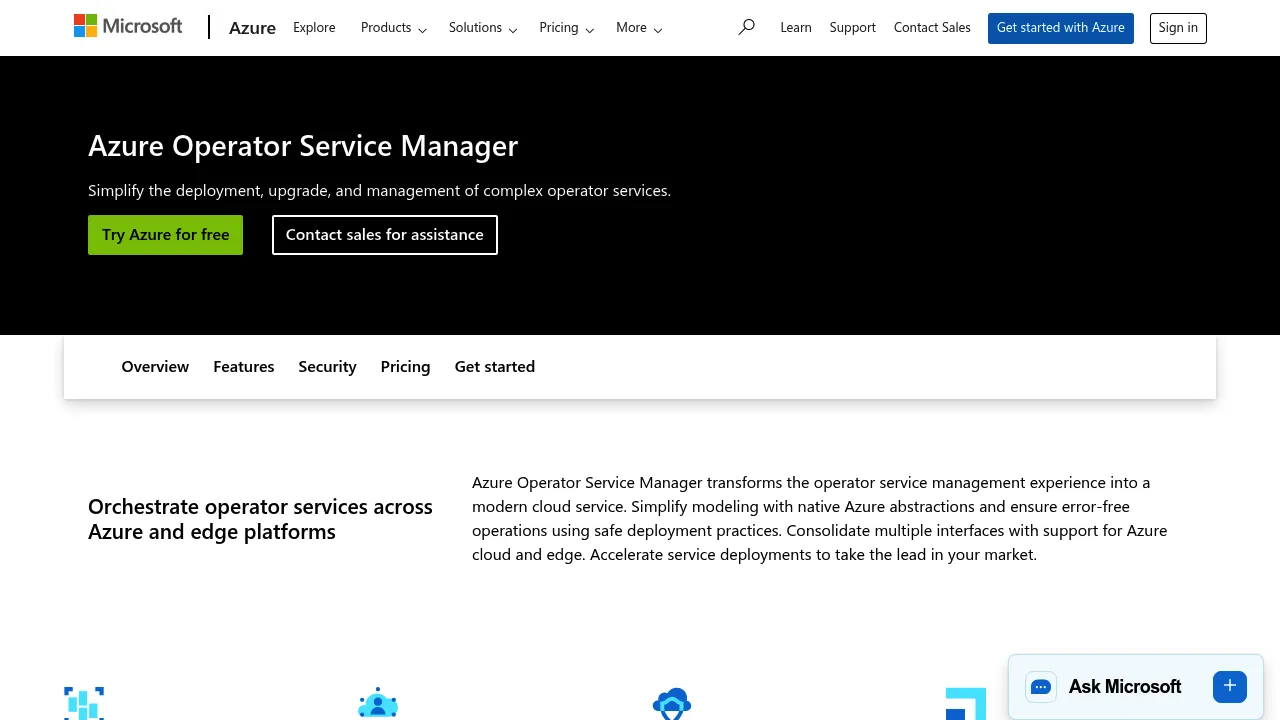Open the Get started section tab
1280x720 pixels.
495,367
